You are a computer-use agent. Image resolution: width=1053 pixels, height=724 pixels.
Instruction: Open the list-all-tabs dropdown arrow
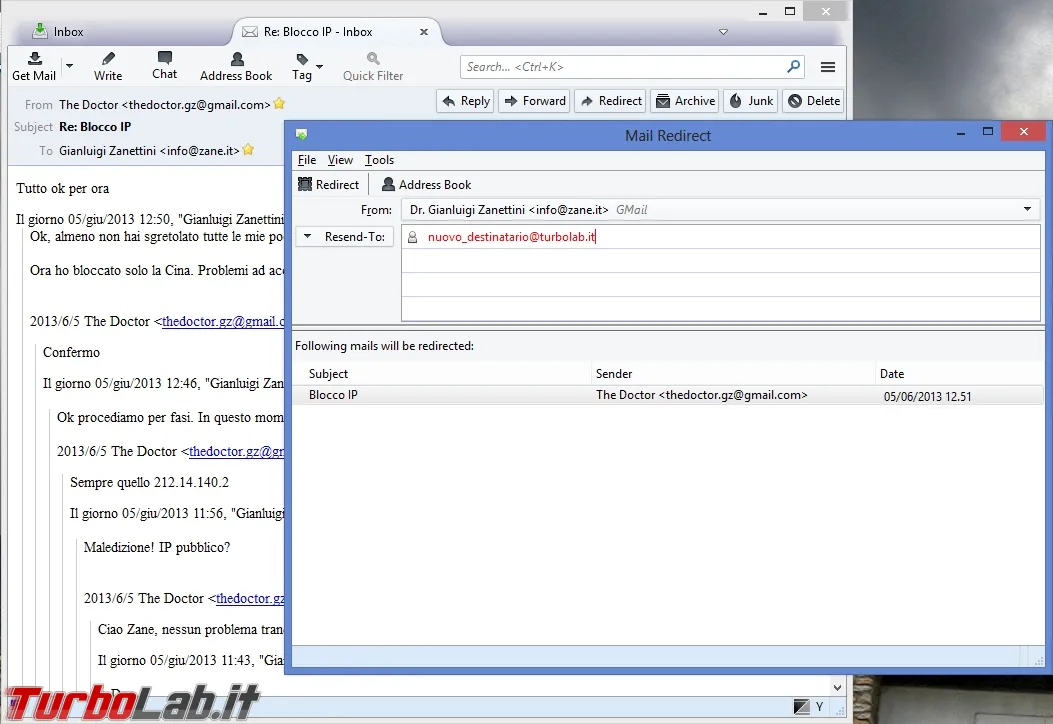tap(723, 32)
